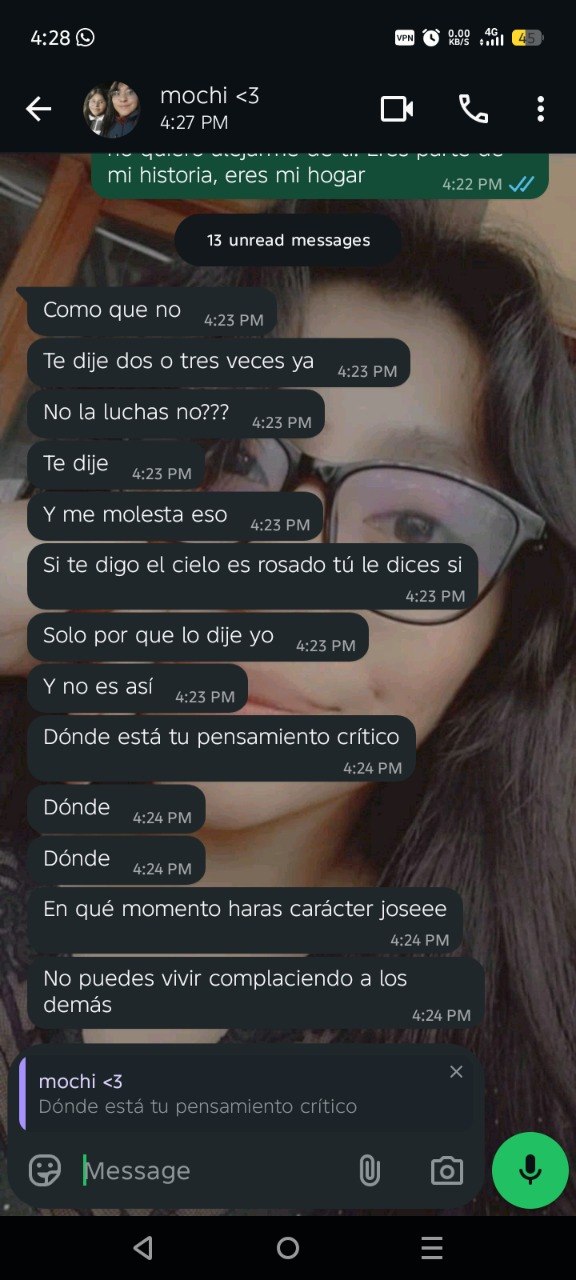The width and height of the screenshot is (576, 1280).
Task: Start a video call with mochi
Action: [397, 109]
